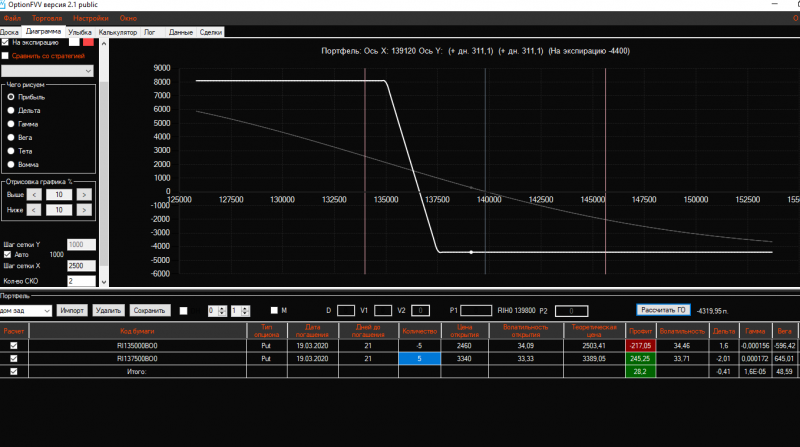800x447 pixels.
Task: Switch to the Сделки tab
Action: click(211, 32)
